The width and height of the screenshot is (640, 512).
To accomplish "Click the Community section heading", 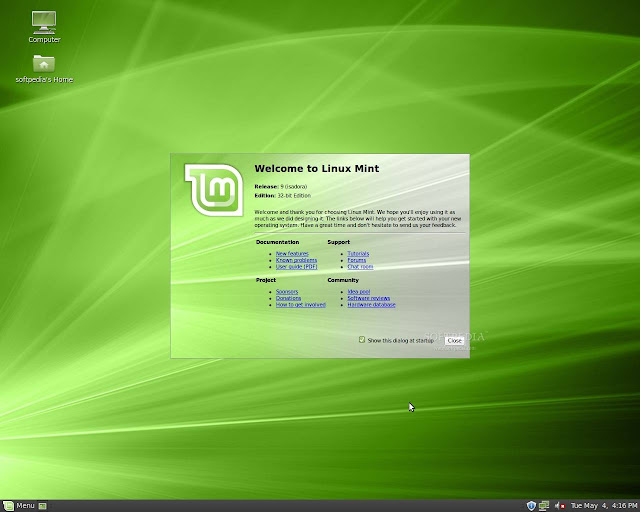I will tap(343, 280).
